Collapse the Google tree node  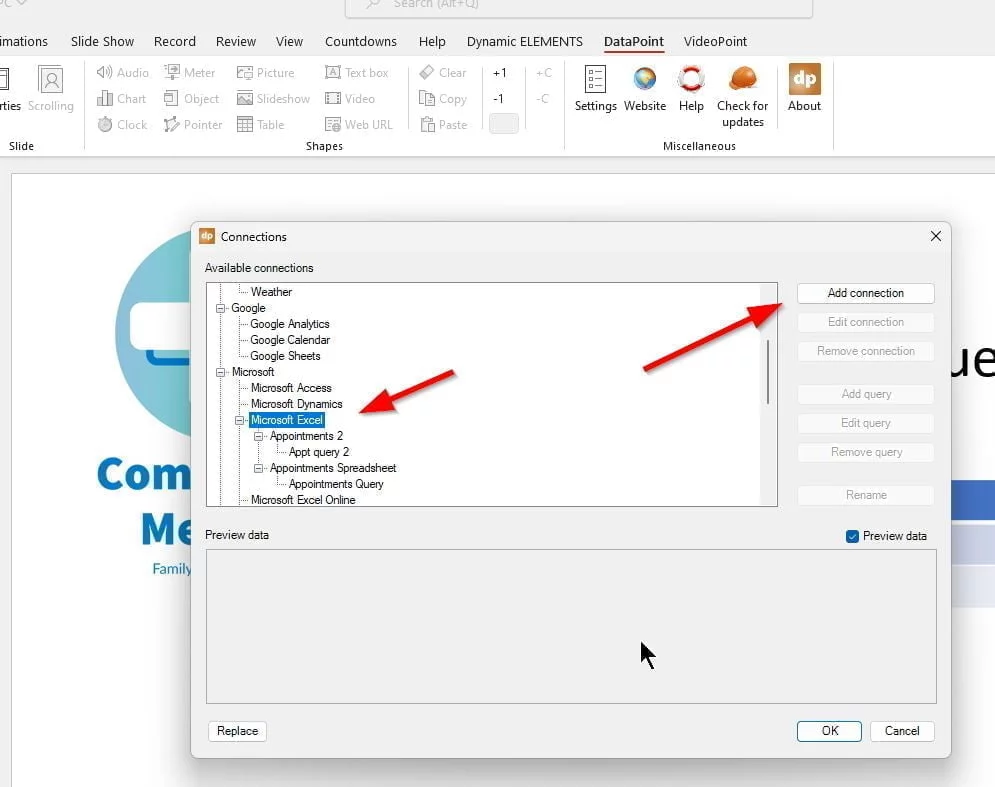pos(222,308)
